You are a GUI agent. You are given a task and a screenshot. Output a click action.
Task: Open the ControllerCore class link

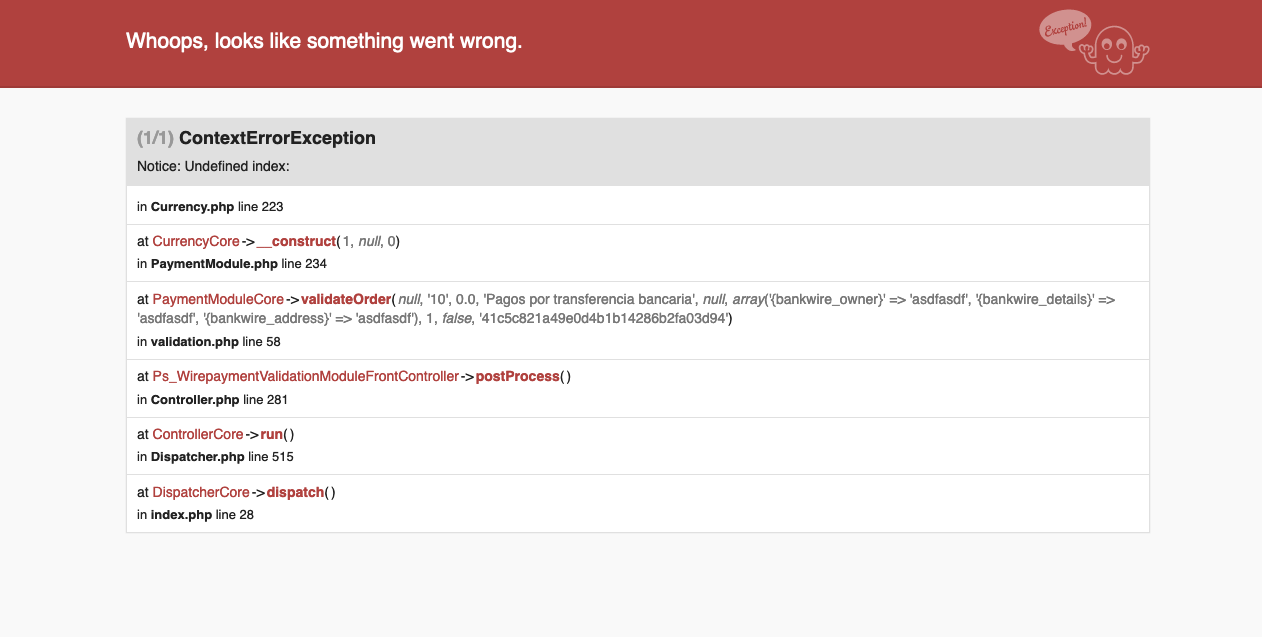point(198,434)
